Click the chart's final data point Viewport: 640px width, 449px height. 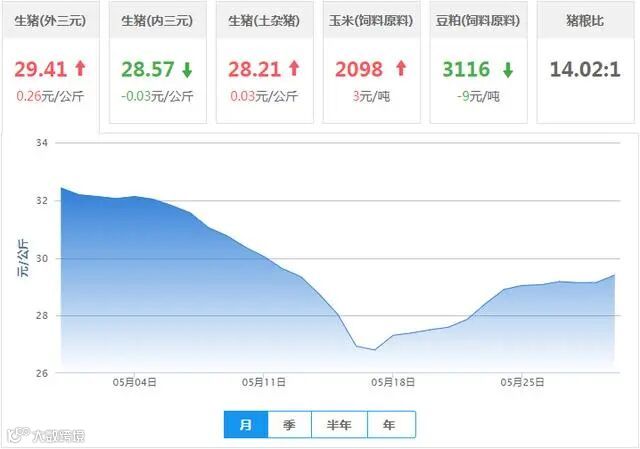pyautogui.click(x=614, y=275)
